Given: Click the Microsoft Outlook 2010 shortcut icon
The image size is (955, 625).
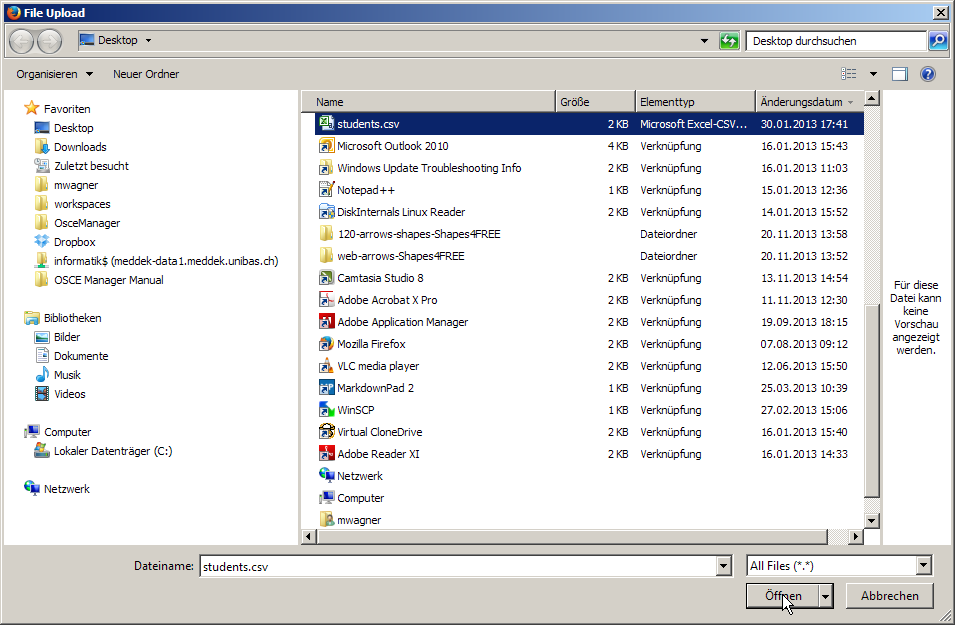Looking at the screenshot, I should 326,146.
